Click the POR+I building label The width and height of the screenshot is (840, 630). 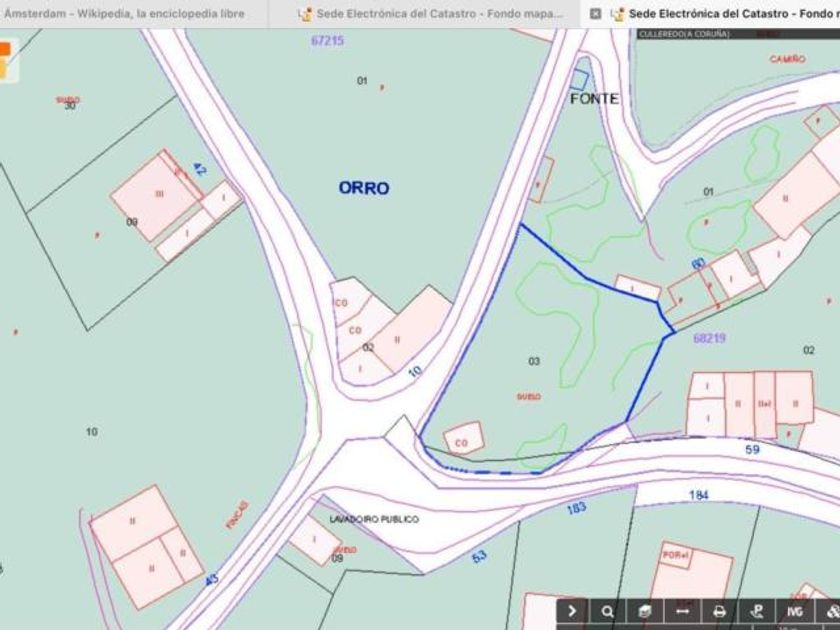[675, 555]
